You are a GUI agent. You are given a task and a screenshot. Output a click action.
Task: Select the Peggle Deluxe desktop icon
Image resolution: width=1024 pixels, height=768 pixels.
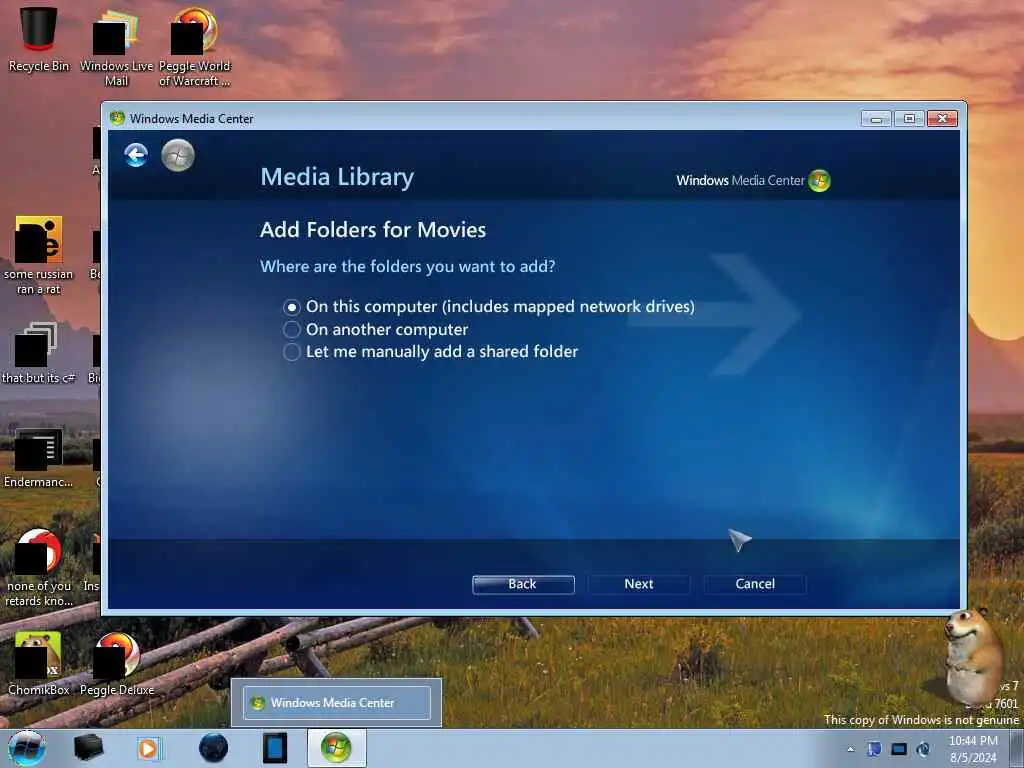point(117,663)
